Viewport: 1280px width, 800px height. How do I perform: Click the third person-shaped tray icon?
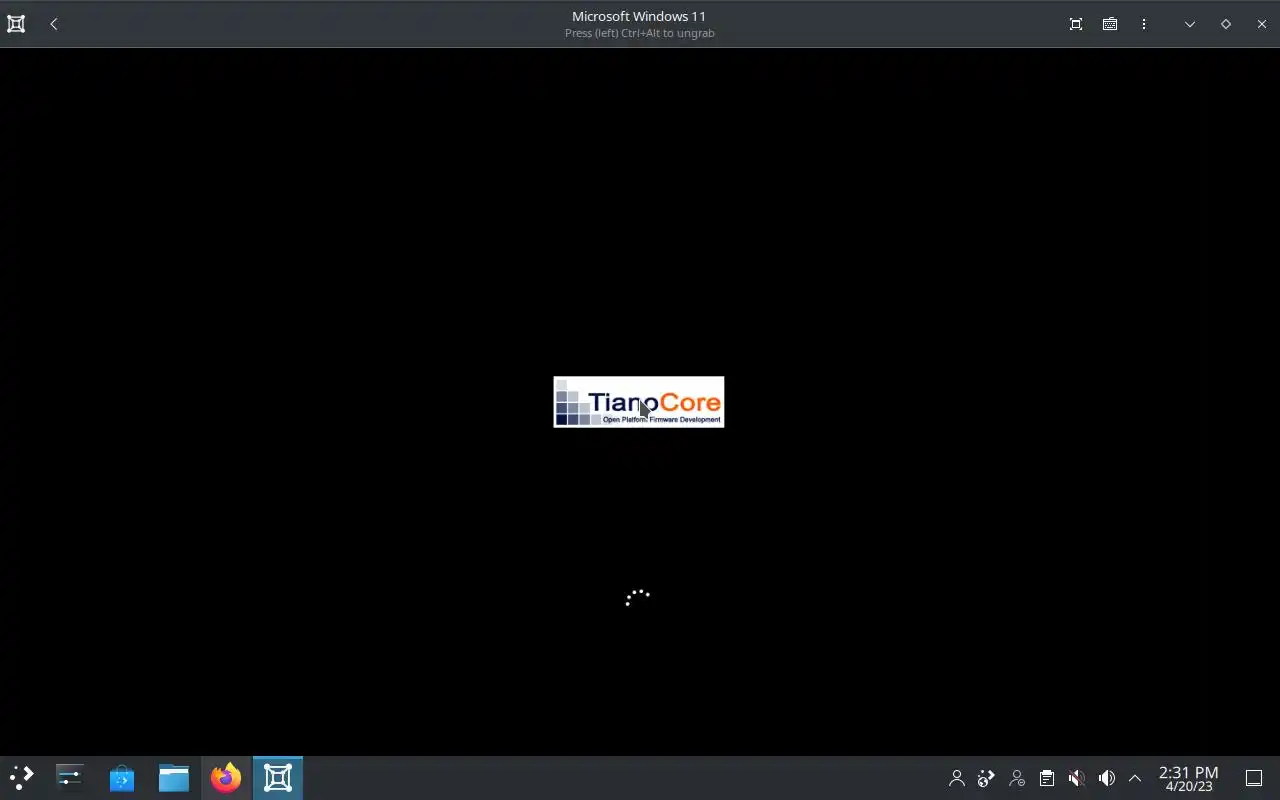click(1017, 778)
